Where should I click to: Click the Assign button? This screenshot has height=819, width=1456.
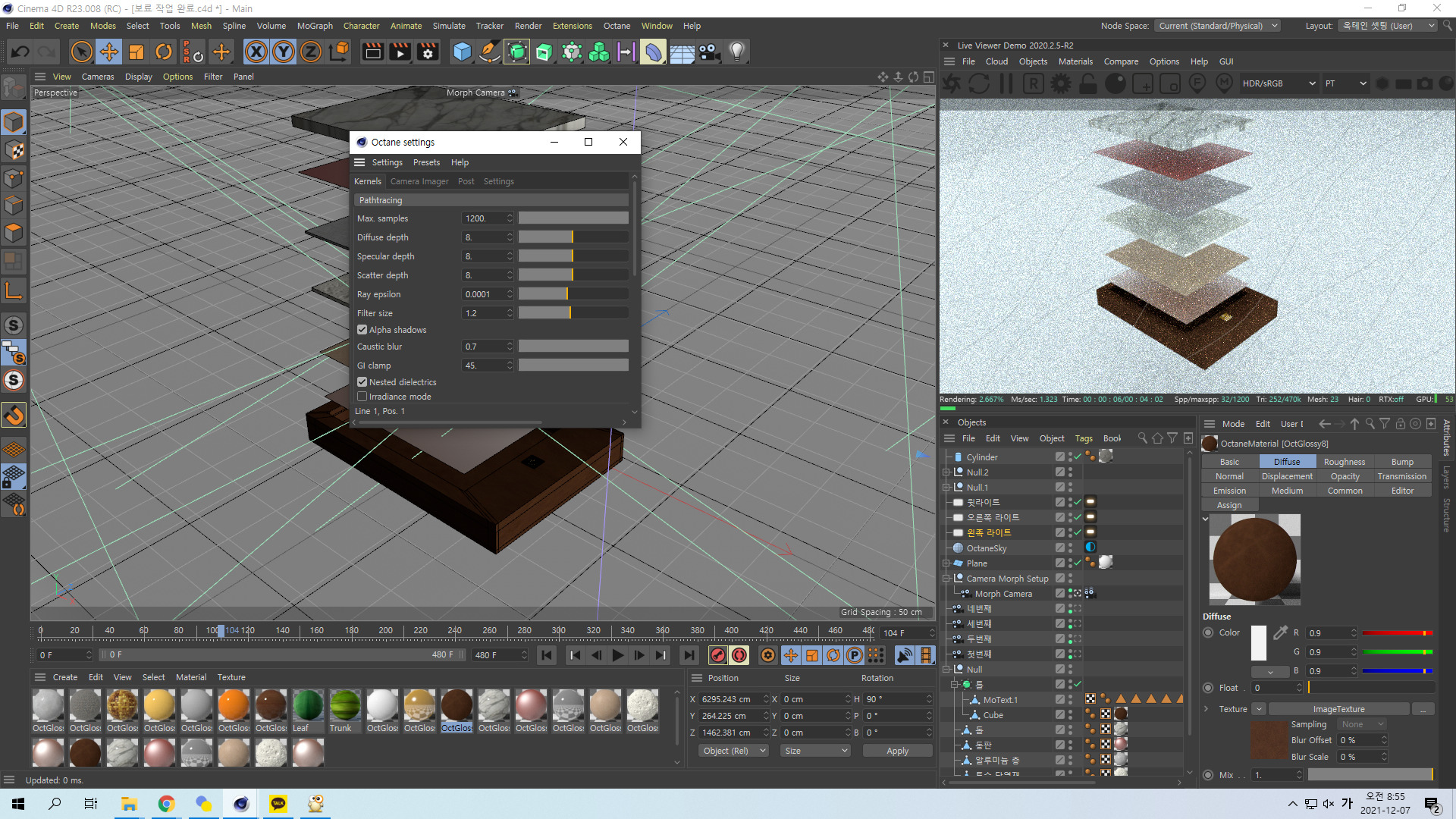[x=1229, y=505]
